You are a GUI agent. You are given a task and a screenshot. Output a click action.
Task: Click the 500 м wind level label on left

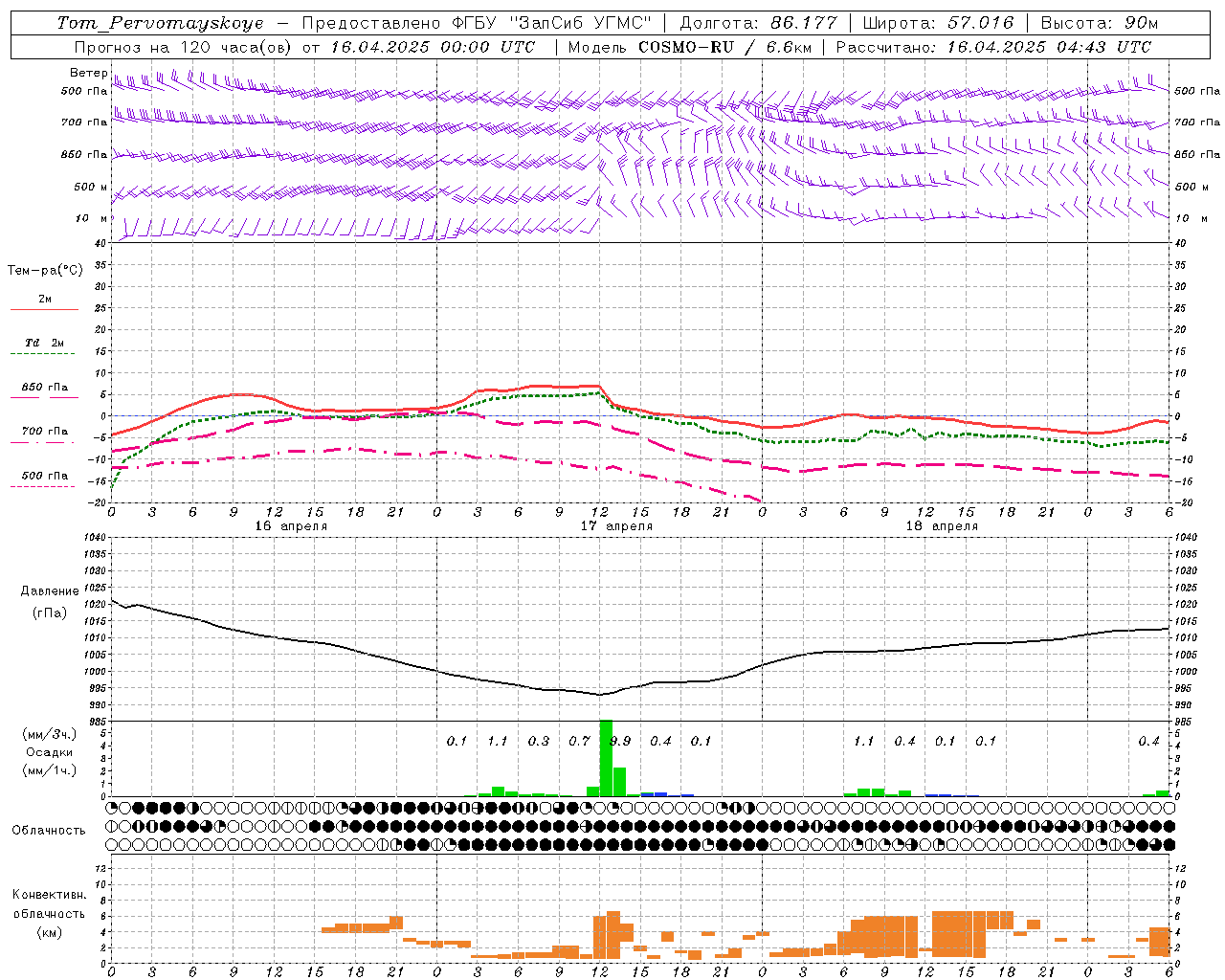tap(91, 187)
